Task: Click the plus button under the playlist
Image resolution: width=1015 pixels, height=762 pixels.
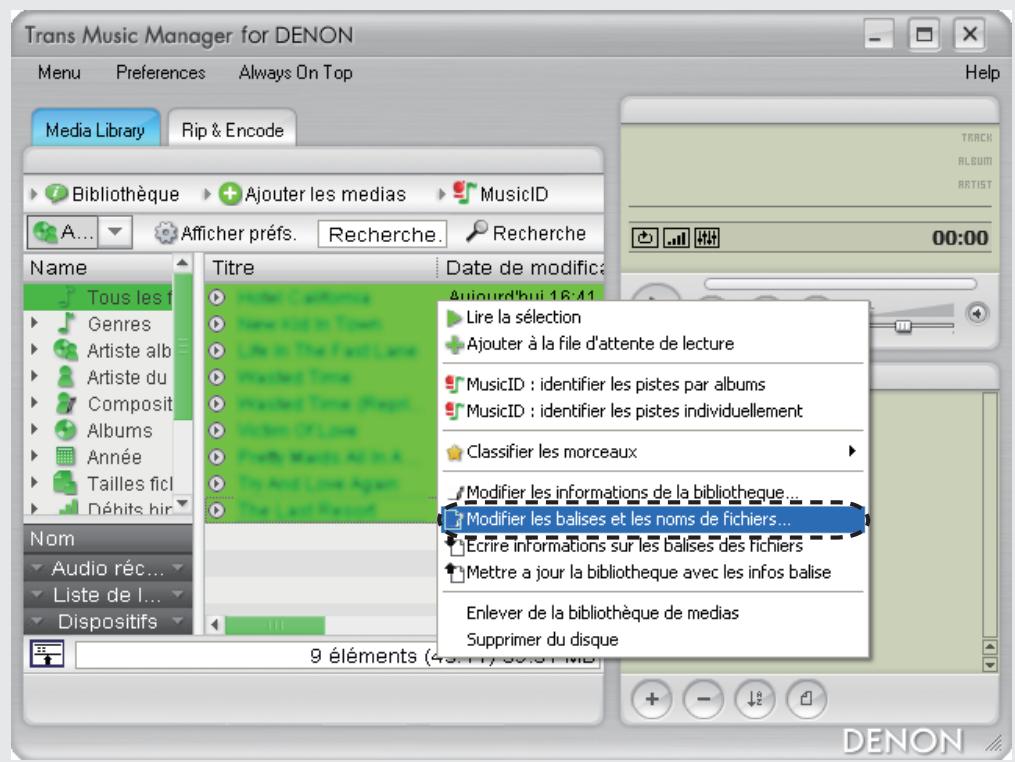Action: (651, 699)
